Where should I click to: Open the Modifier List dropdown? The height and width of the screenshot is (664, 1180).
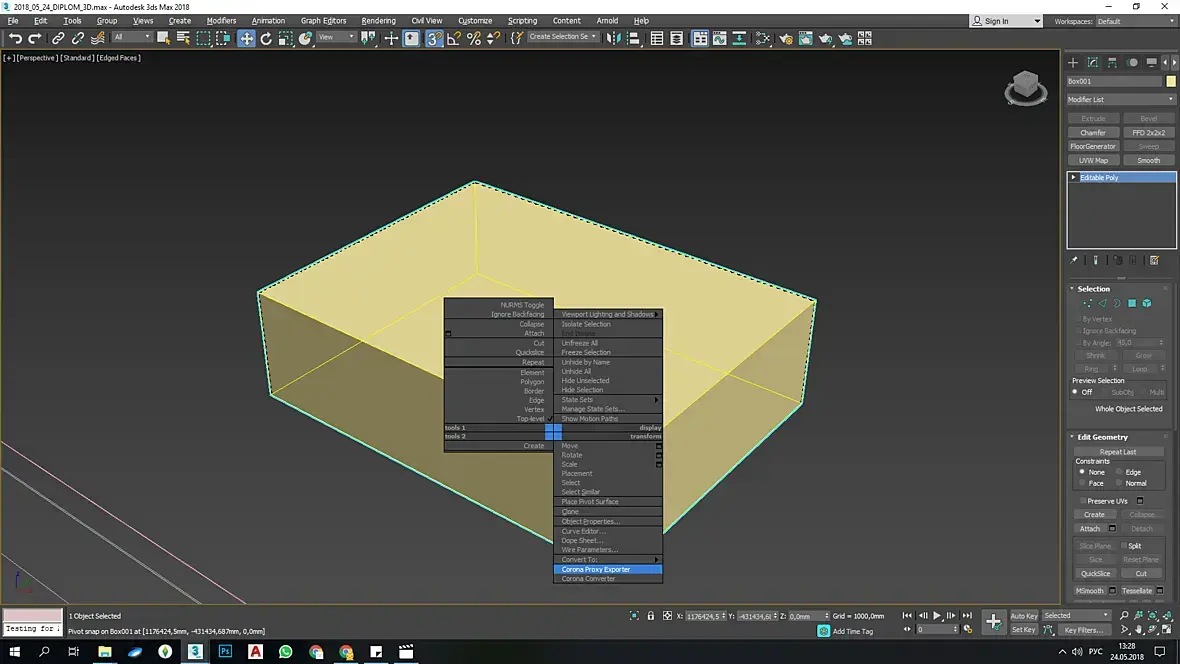[1120, 99]
